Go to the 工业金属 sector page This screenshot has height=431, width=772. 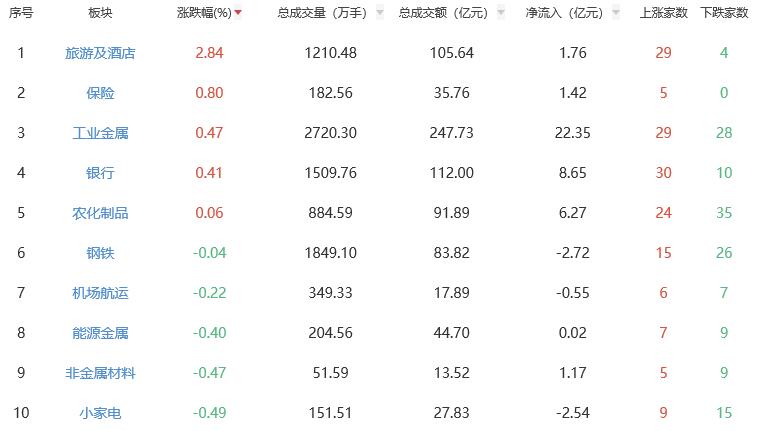click(100, 133)
